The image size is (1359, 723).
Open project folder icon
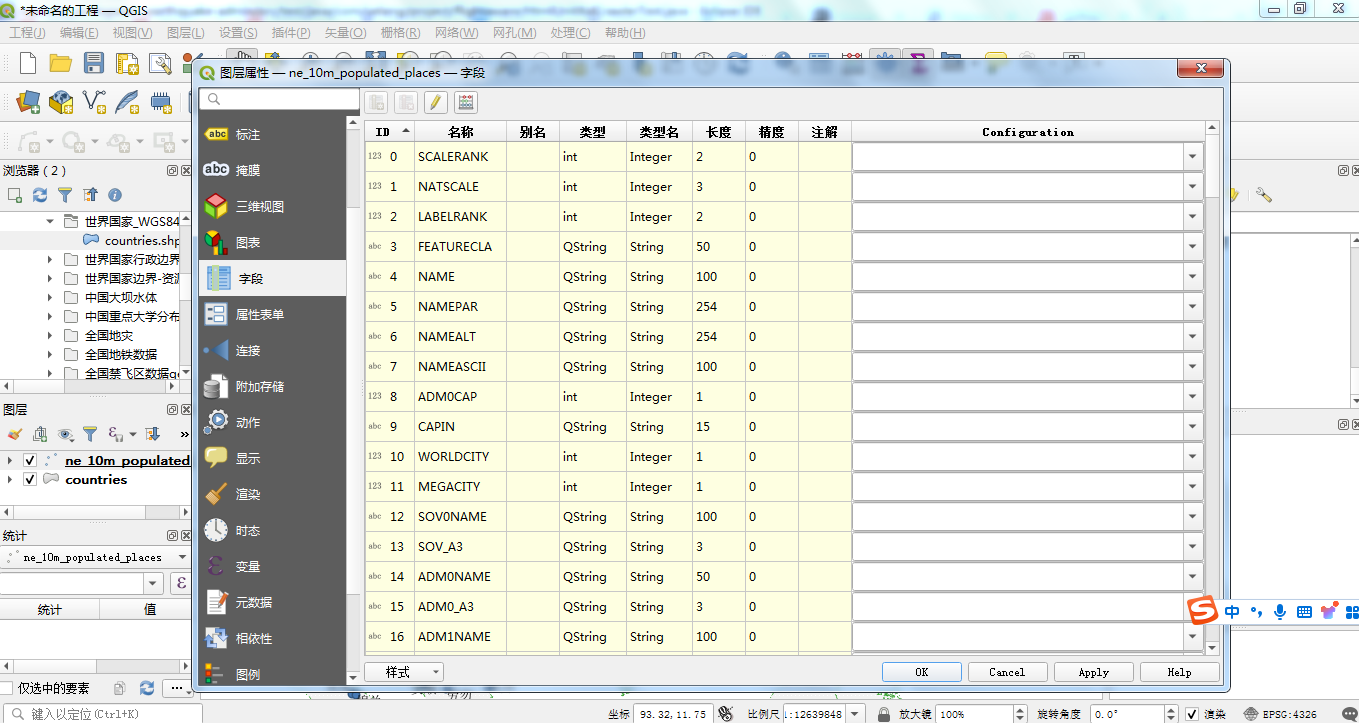click(61, 63)
